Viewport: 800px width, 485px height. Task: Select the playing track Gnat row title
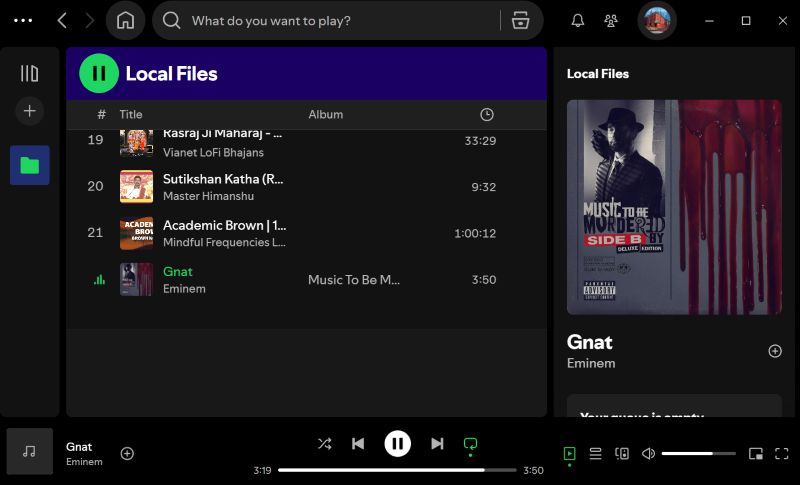pos(178,271)
